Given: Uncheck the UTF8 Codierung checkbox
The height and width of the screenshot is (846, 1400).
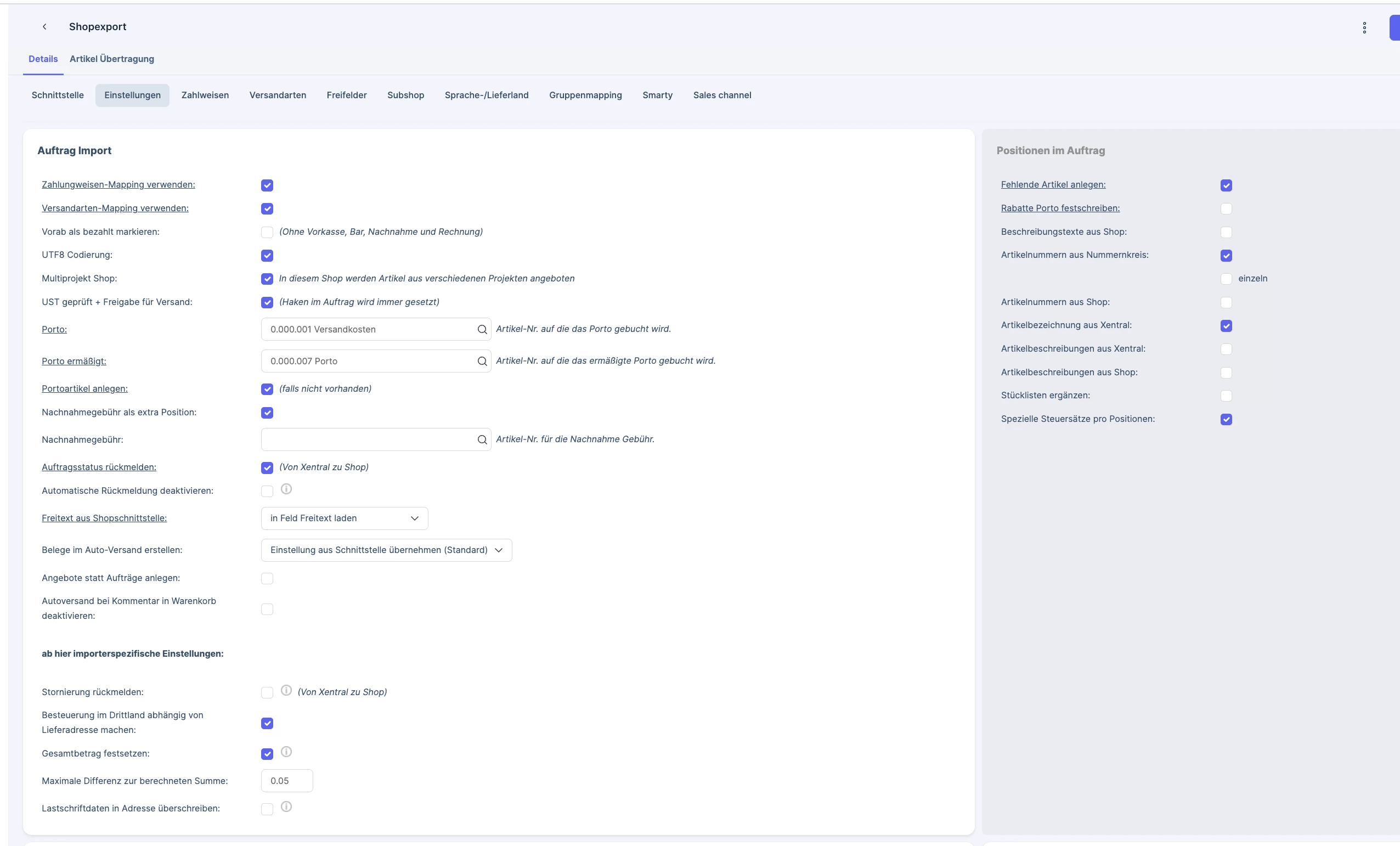Looking at the screenshot, I should (267, 256).
